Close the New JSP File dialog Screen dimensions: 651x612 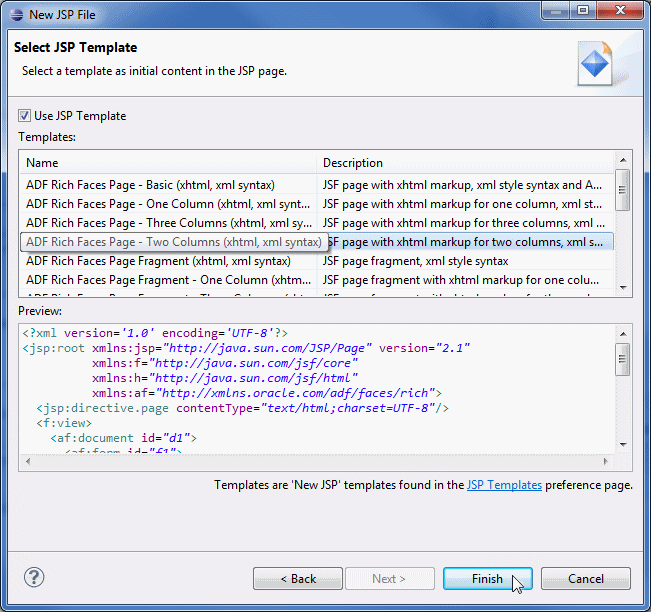(x=620, y=10)
